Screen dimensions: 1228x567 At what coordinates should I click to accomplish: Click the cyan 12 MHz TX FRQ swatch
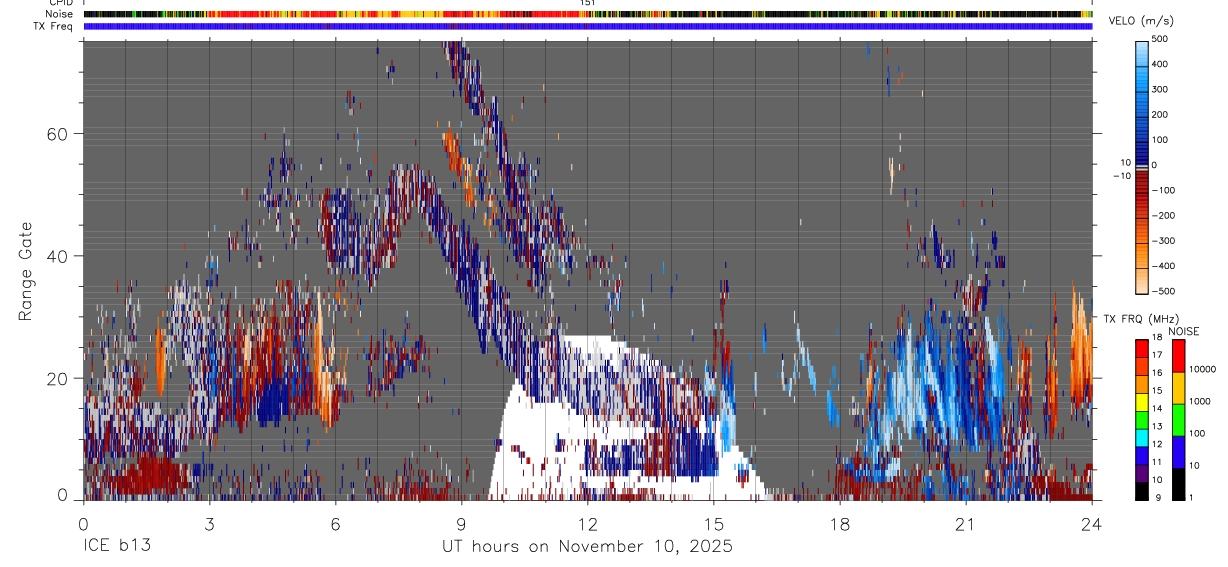(1142, 438)
